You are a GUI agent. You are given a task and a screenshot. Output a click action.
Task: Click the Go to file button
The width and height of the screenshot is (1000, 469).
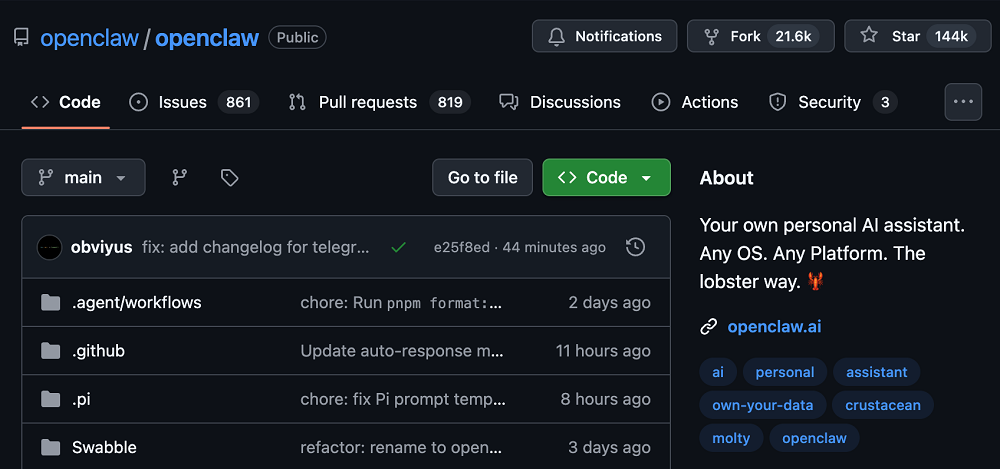[x=482, y=177]
